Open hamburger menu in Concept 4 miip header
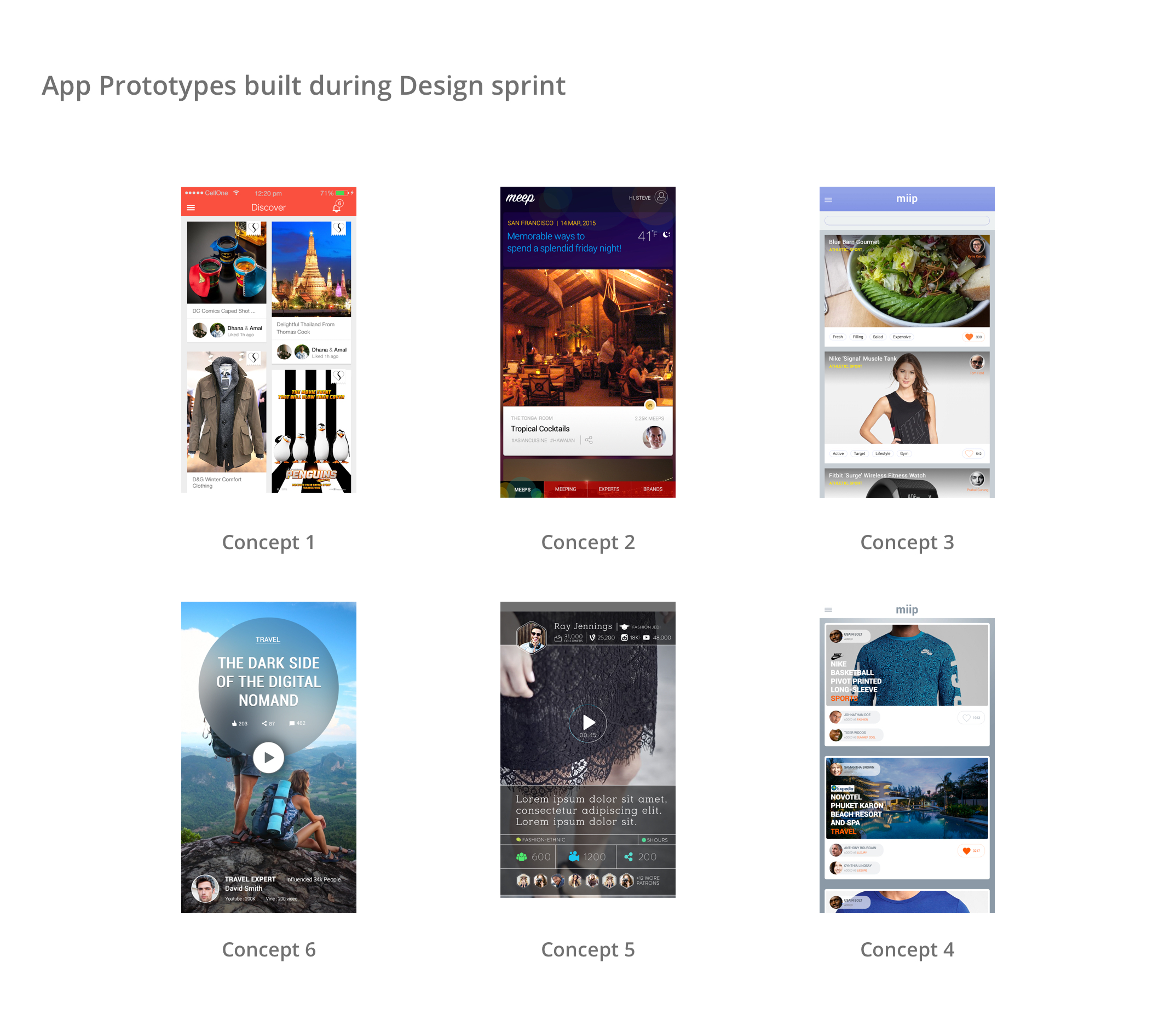 click(x=828, y=610)
